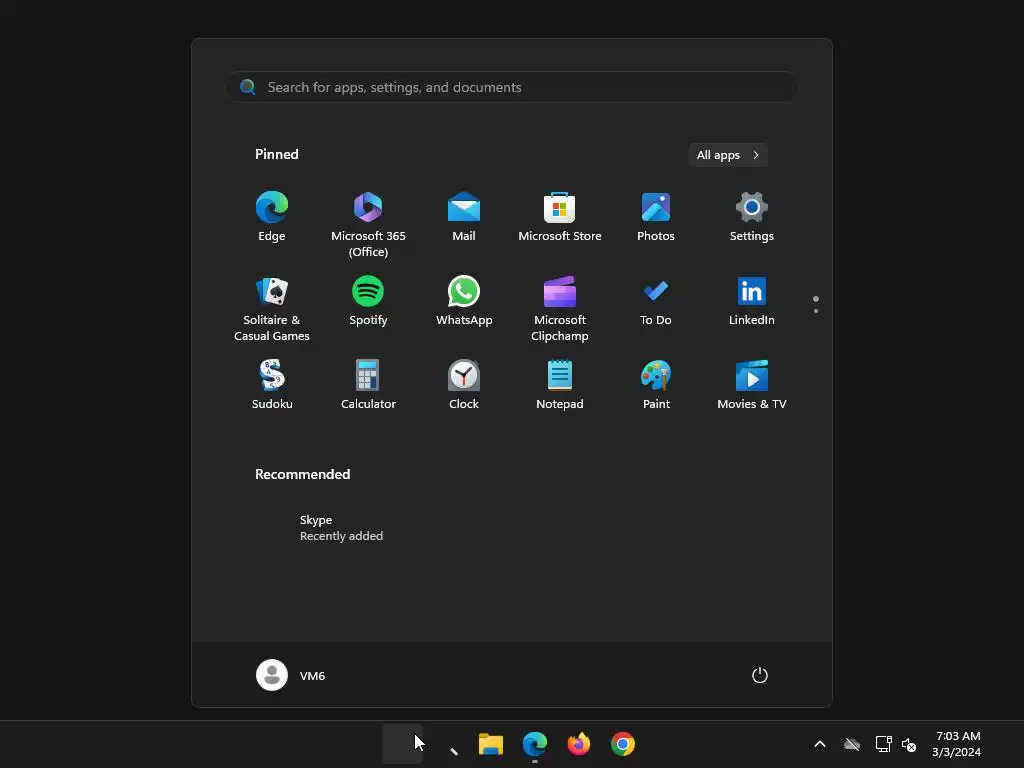The height and width of the screenshot is (768, 1024).
Task: Click the OneDrive cloud tray icon
Action: tap(852, 744)
